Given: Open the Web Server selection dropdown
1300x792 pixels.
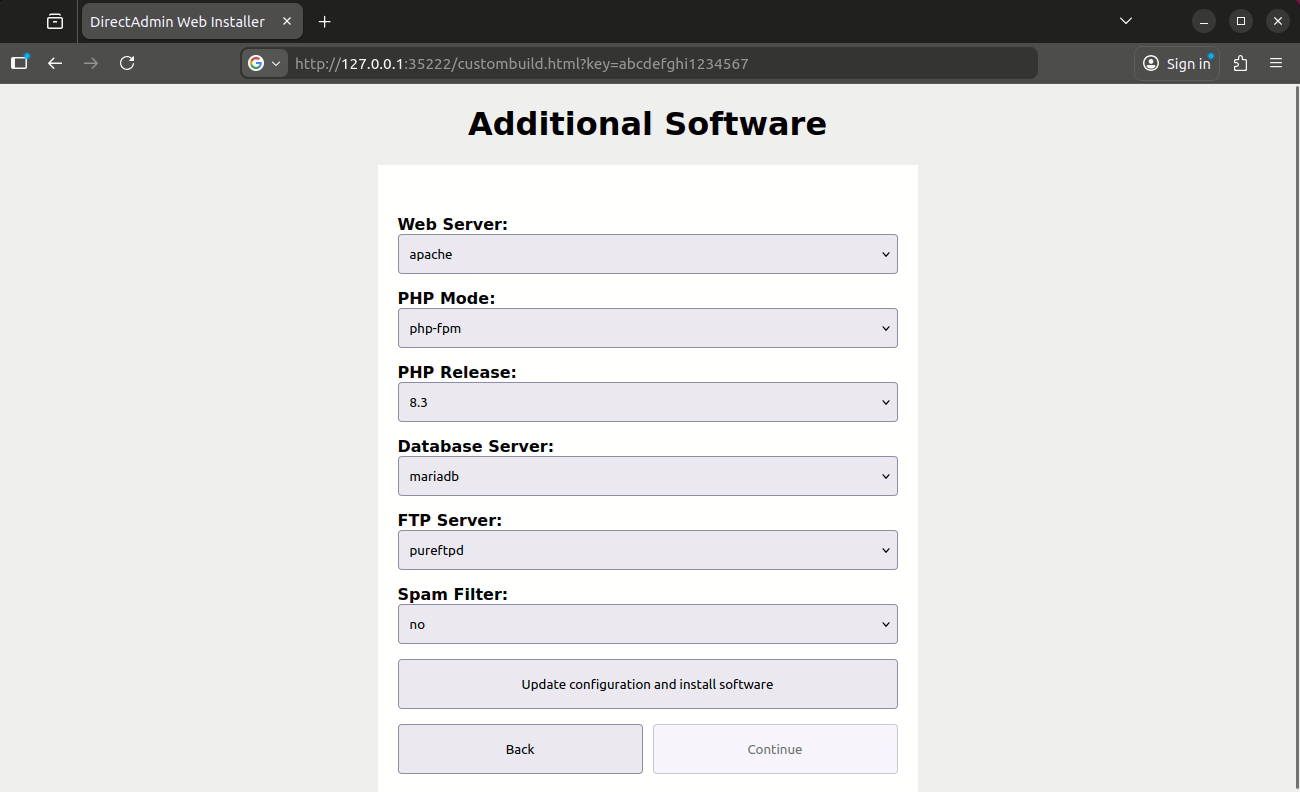Looking at the screenshot, I should tap(648, 254).
